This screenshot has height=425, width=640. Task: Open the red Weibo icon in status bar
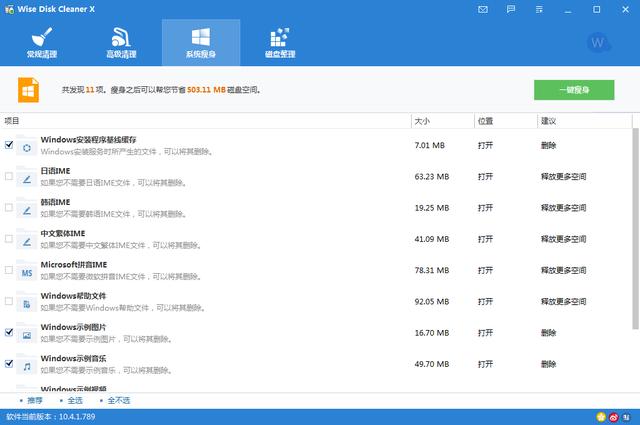click(x=614, y=417)
